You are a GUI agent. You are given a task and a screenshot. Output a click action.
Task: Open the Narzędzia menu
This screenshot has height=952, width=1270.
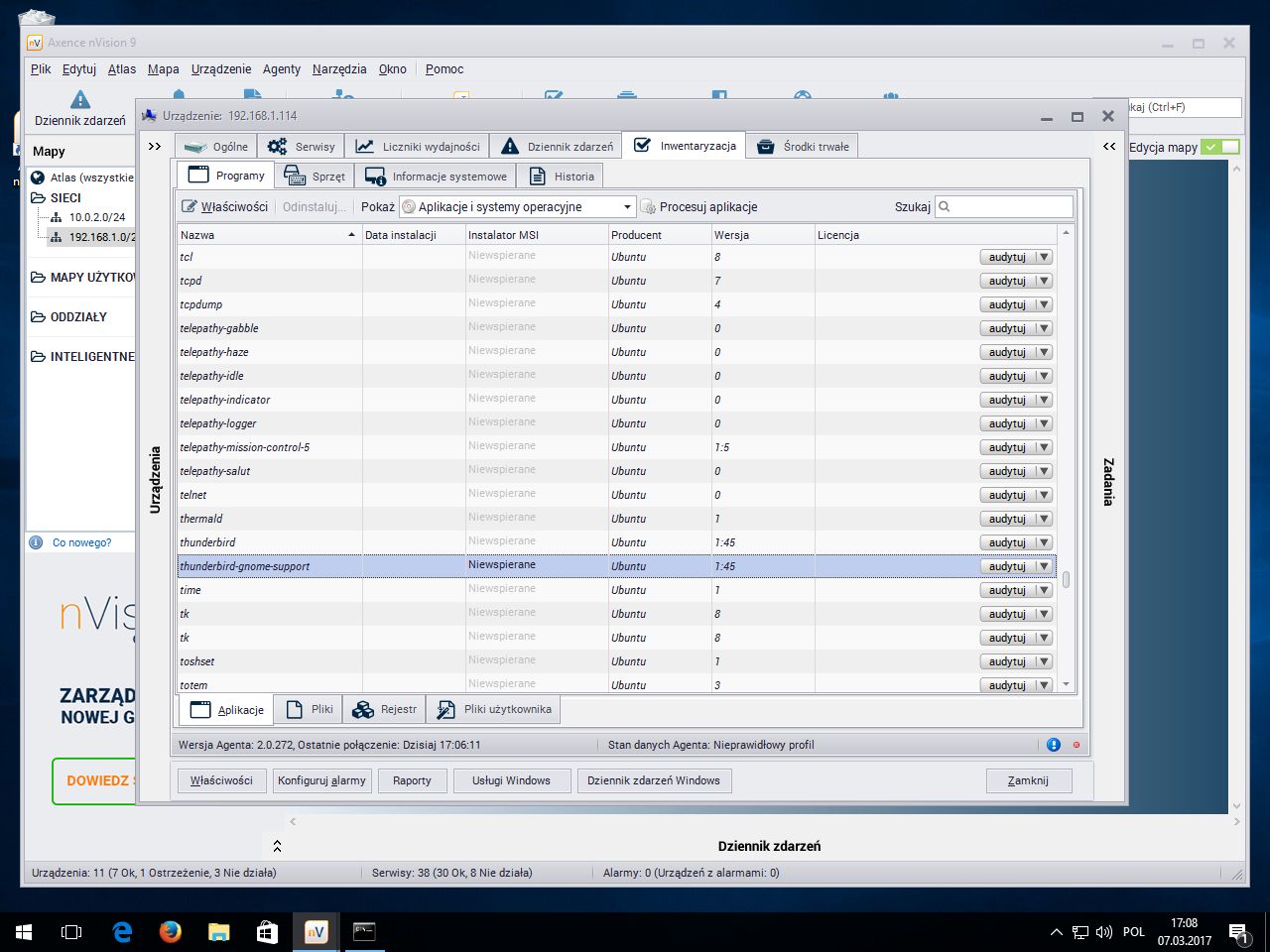tap(339, 68)
